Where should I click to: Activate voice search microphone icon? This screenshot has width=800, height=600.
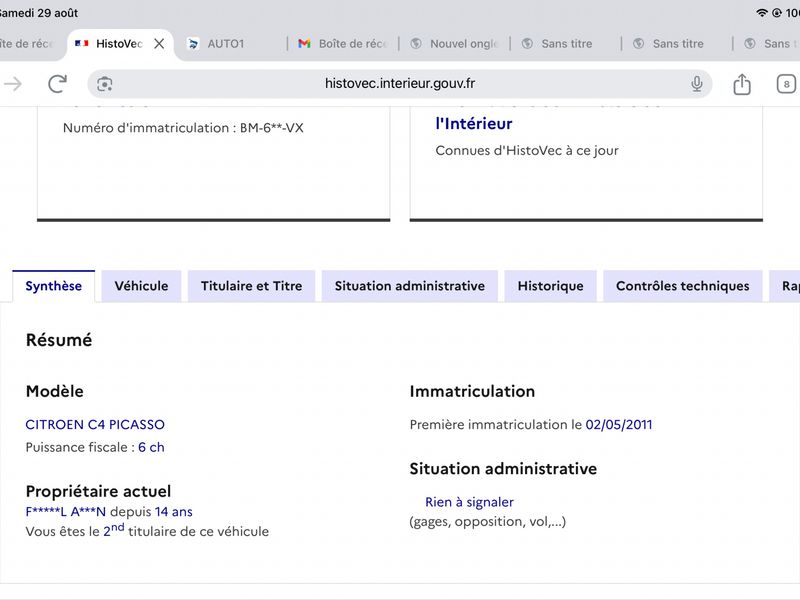[x=696, y=84]
